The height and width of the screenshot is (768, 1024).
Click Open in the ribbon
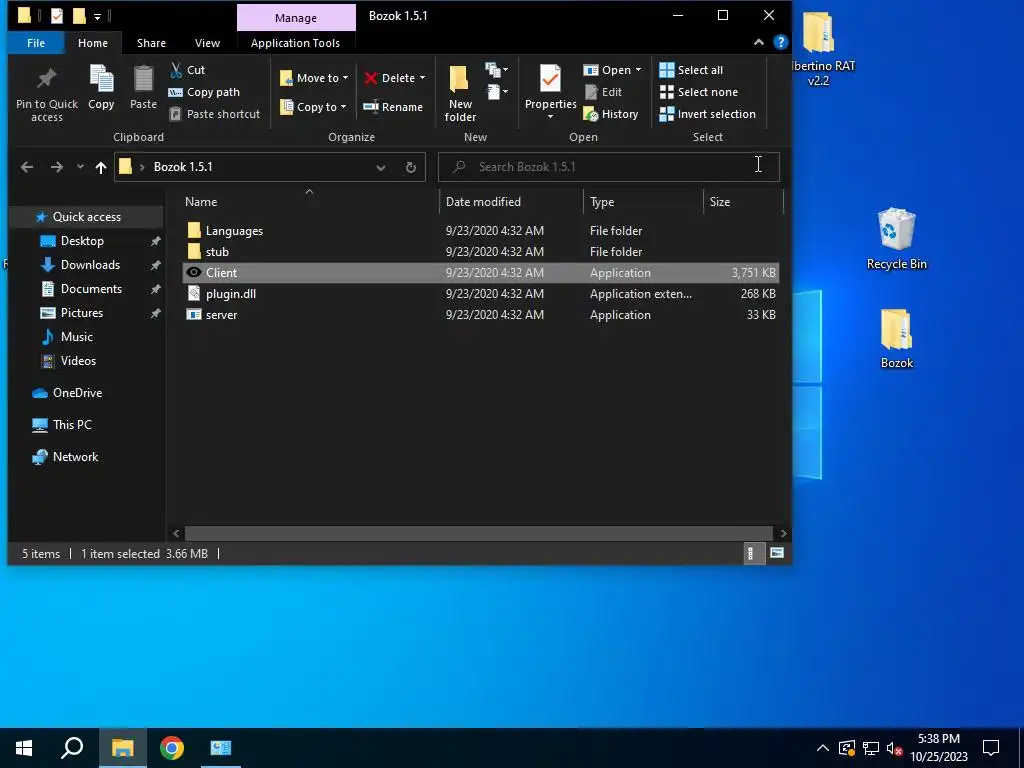tap(607, 70)
